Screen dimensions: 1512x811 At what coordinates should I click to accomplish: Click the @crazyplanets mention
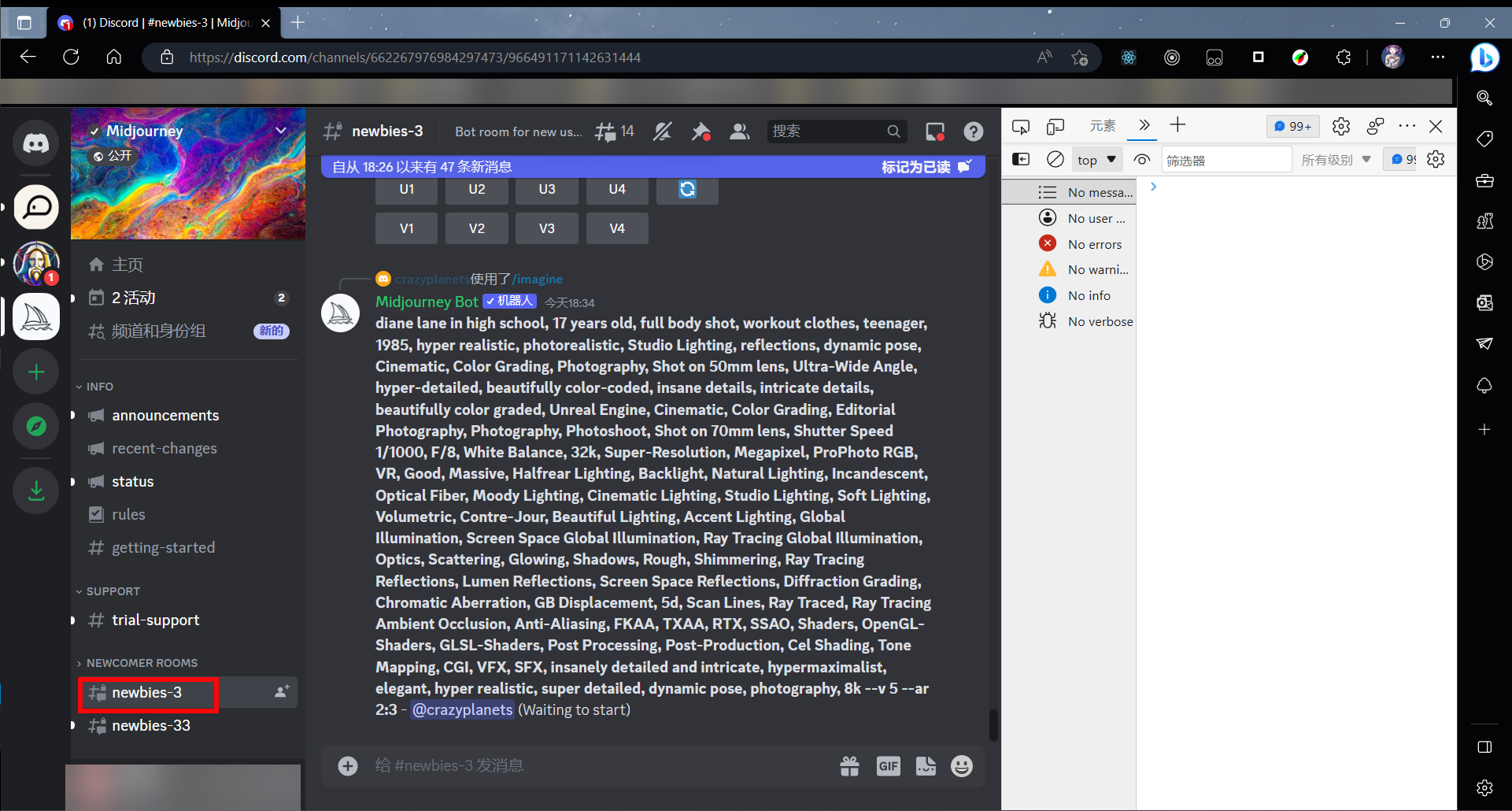(x=463, y=709)
